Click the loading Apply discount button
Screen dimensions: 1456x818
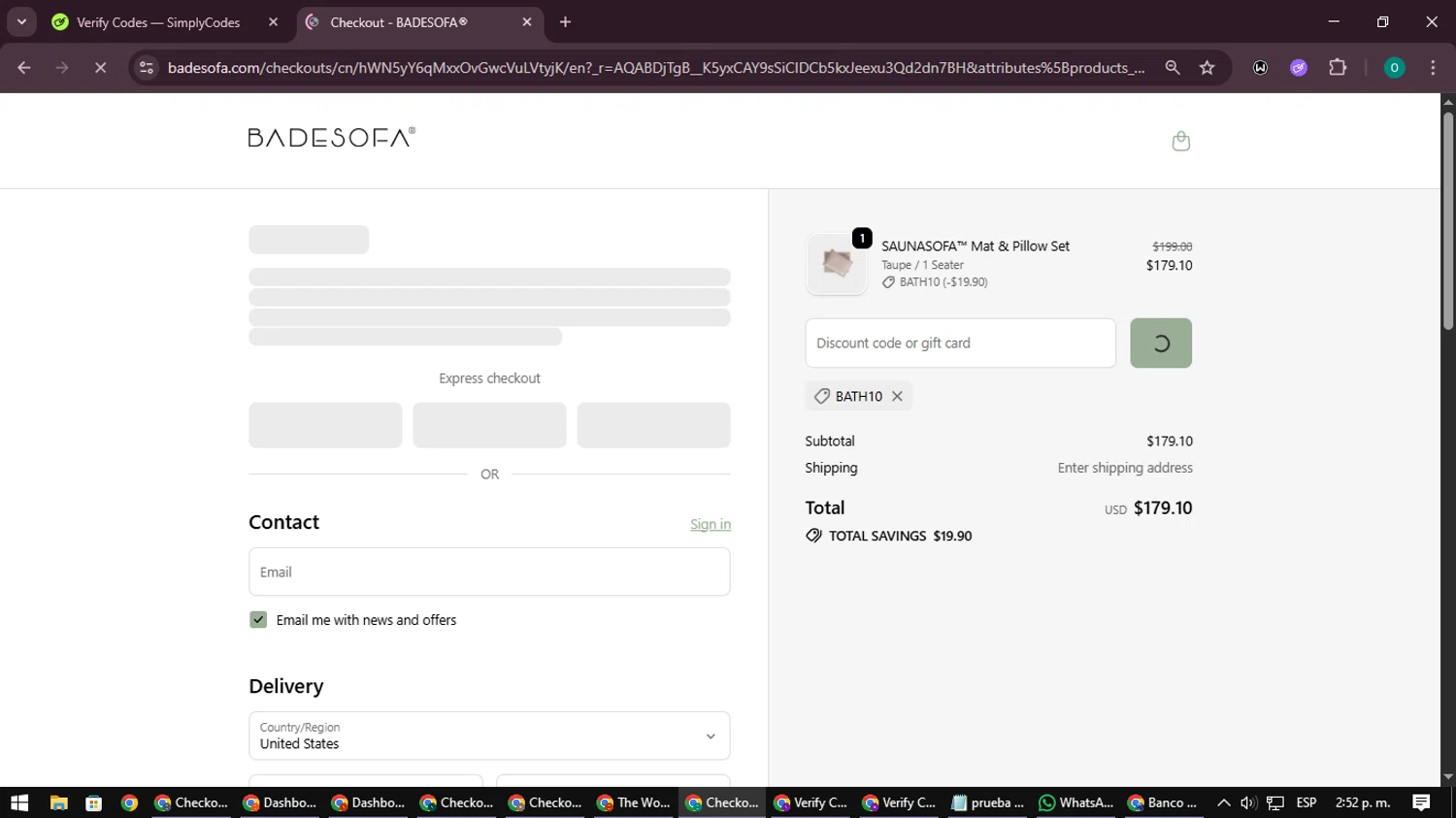pyautogui.click(x=1161, y=344)
